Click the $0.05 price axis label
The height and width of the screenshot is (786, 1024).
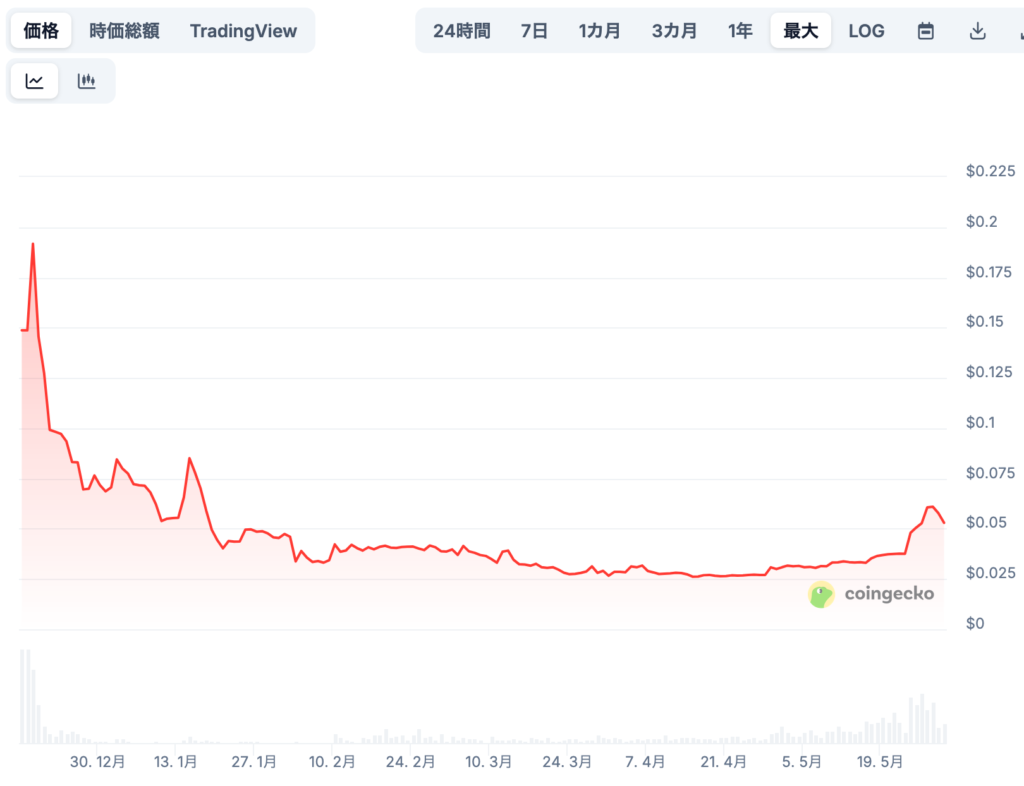coord(986,523)
